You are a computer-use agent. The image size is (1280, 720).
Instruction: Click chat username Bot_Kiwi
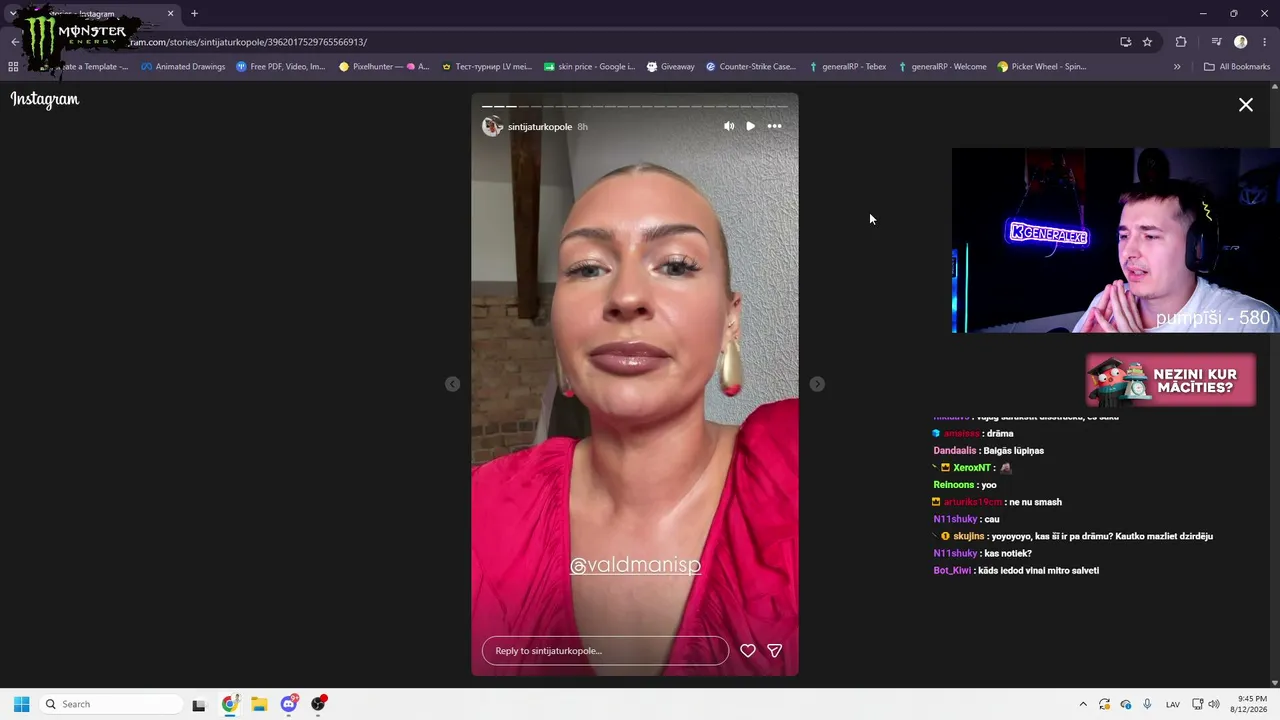[x=952, y=570]
